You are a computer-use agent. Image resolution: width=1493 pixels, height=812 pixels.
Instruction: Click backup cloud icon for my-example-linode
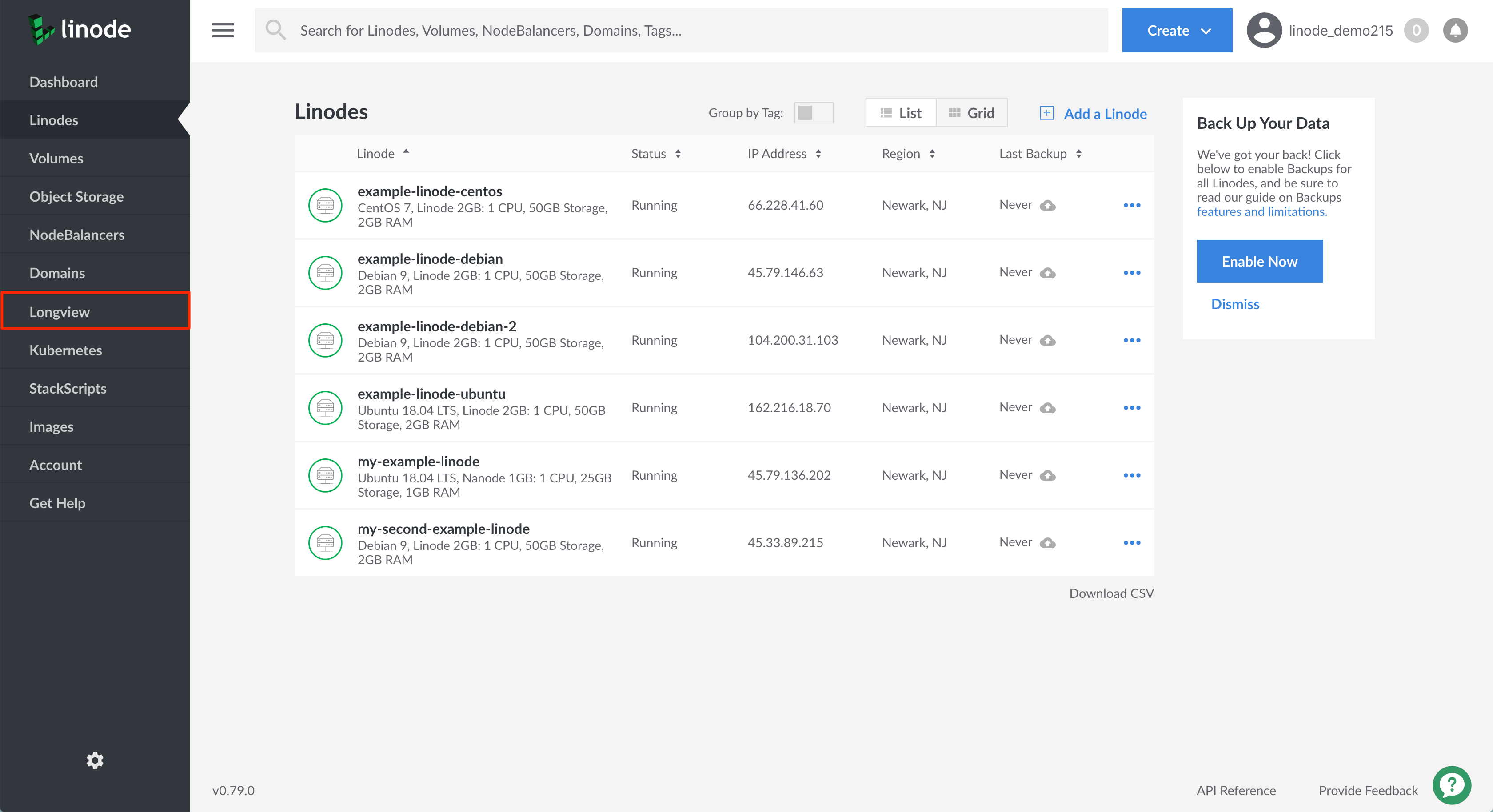coord(1047,475)
